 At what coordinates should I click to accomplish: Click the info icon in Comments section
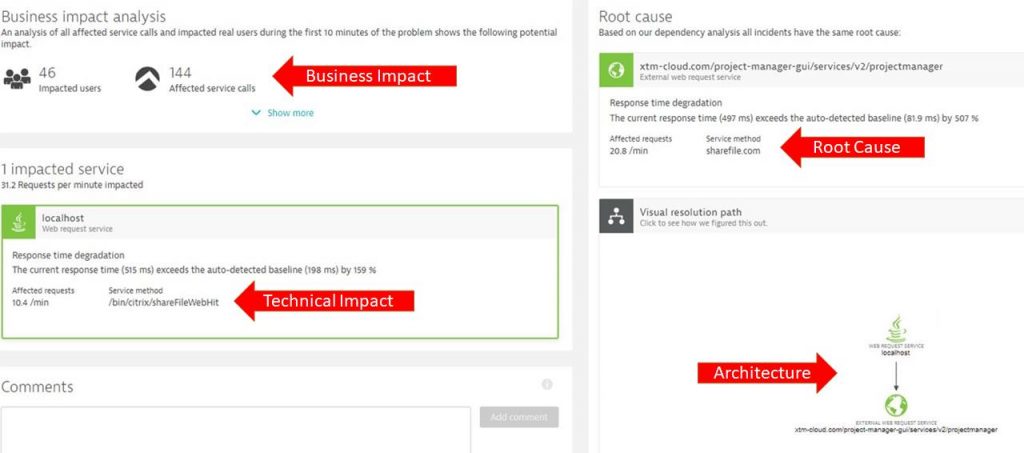[547, 384]
